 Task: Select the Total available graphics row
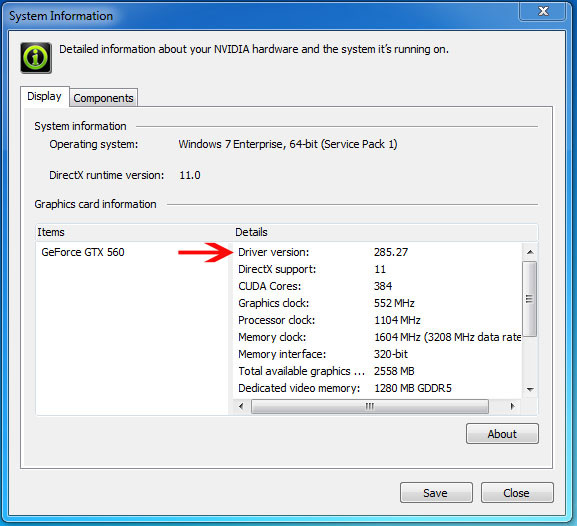click(378, 371)
